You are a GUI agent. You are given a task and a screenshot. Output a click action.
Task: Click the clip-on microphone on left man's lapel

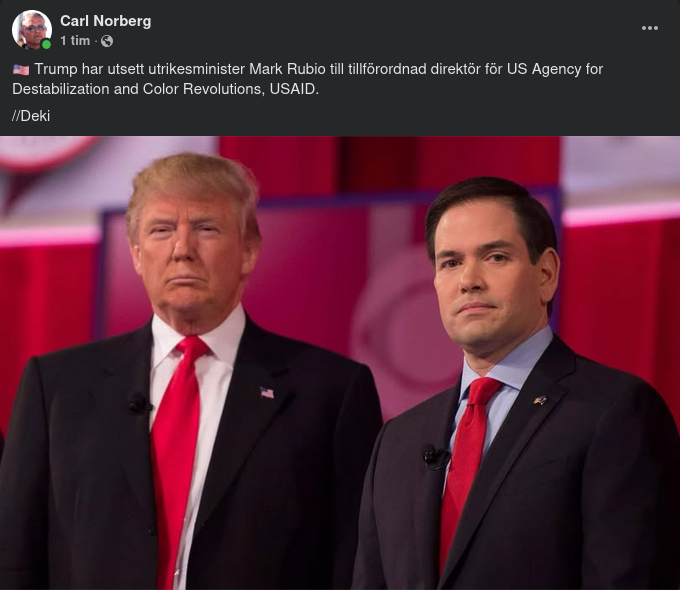point(140,403)
